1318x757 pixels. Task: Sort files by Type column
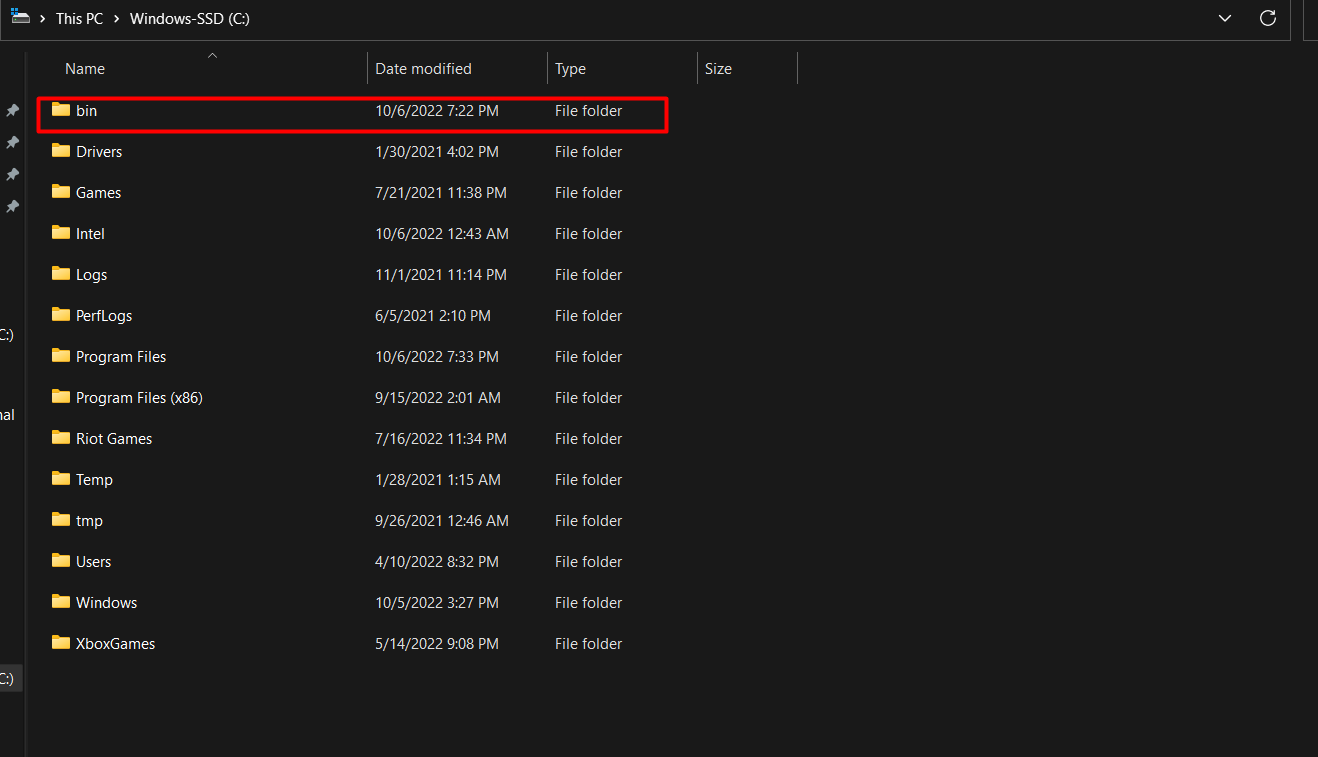(570, 69)
